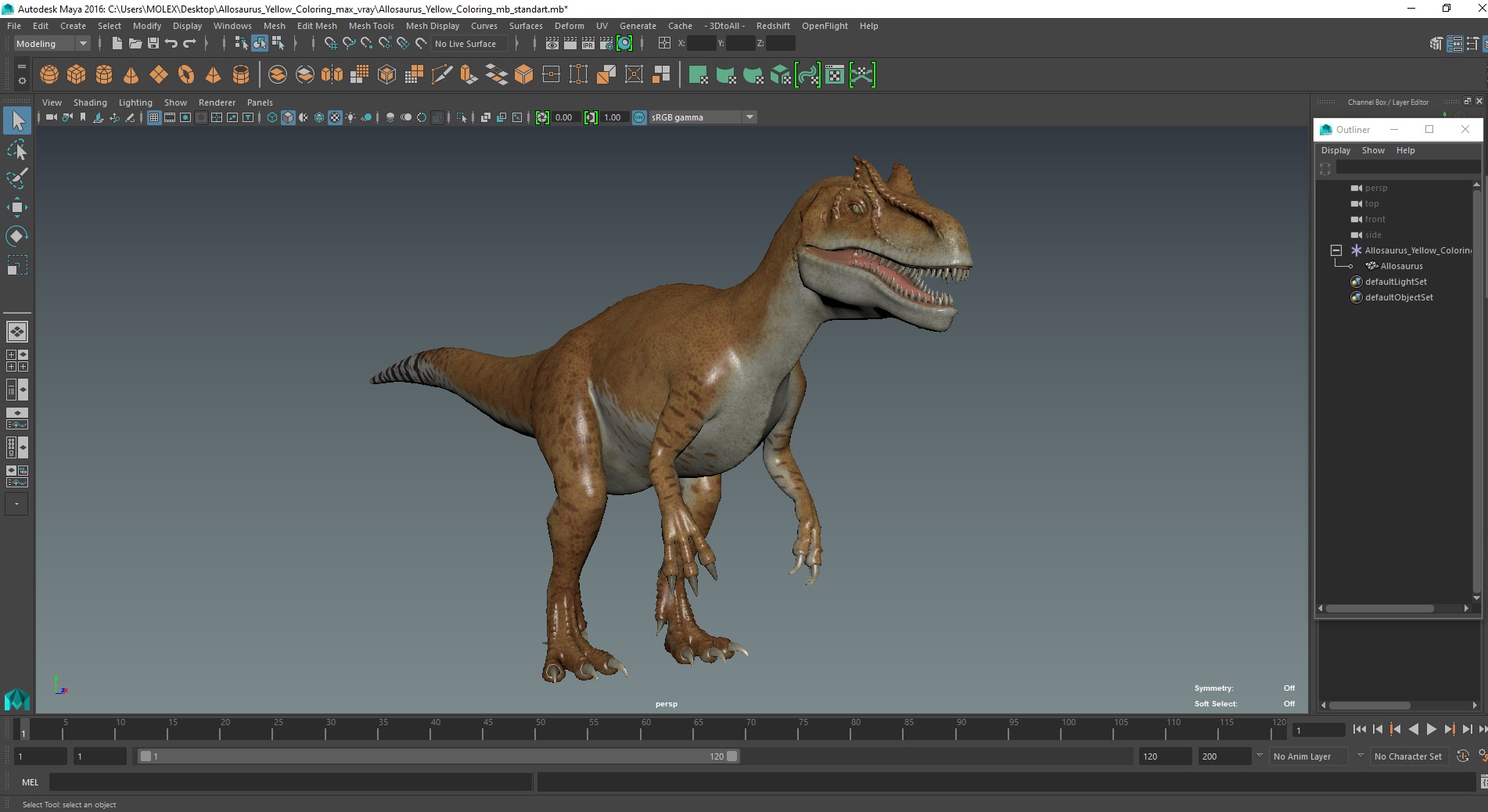The height and width of the screenshot is (812, 1488).
Task: Add a polygon torus from the shelf
Action: (186, 74)
